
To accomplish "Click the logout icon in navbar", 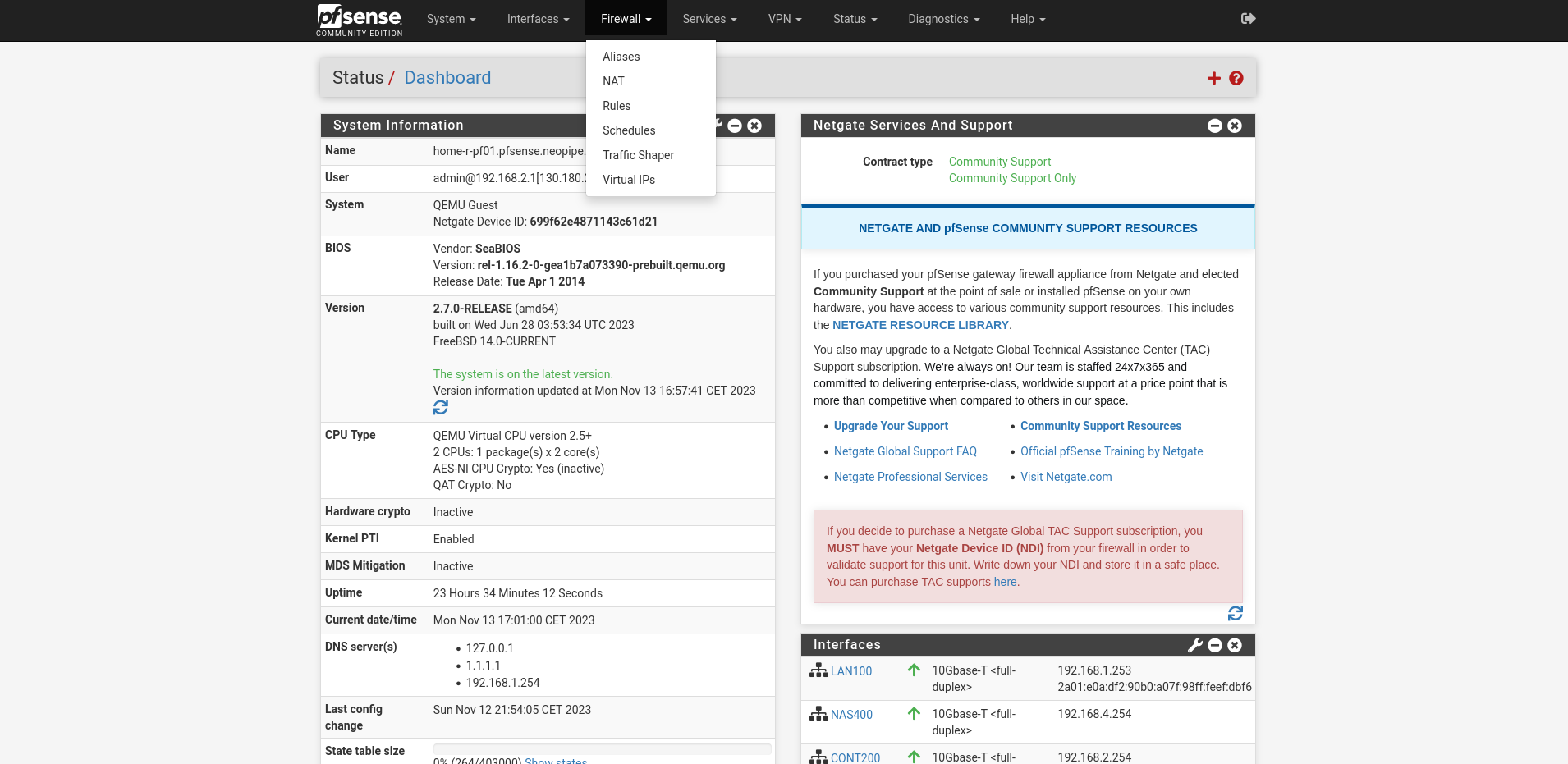I will [x=1248, y=18].
